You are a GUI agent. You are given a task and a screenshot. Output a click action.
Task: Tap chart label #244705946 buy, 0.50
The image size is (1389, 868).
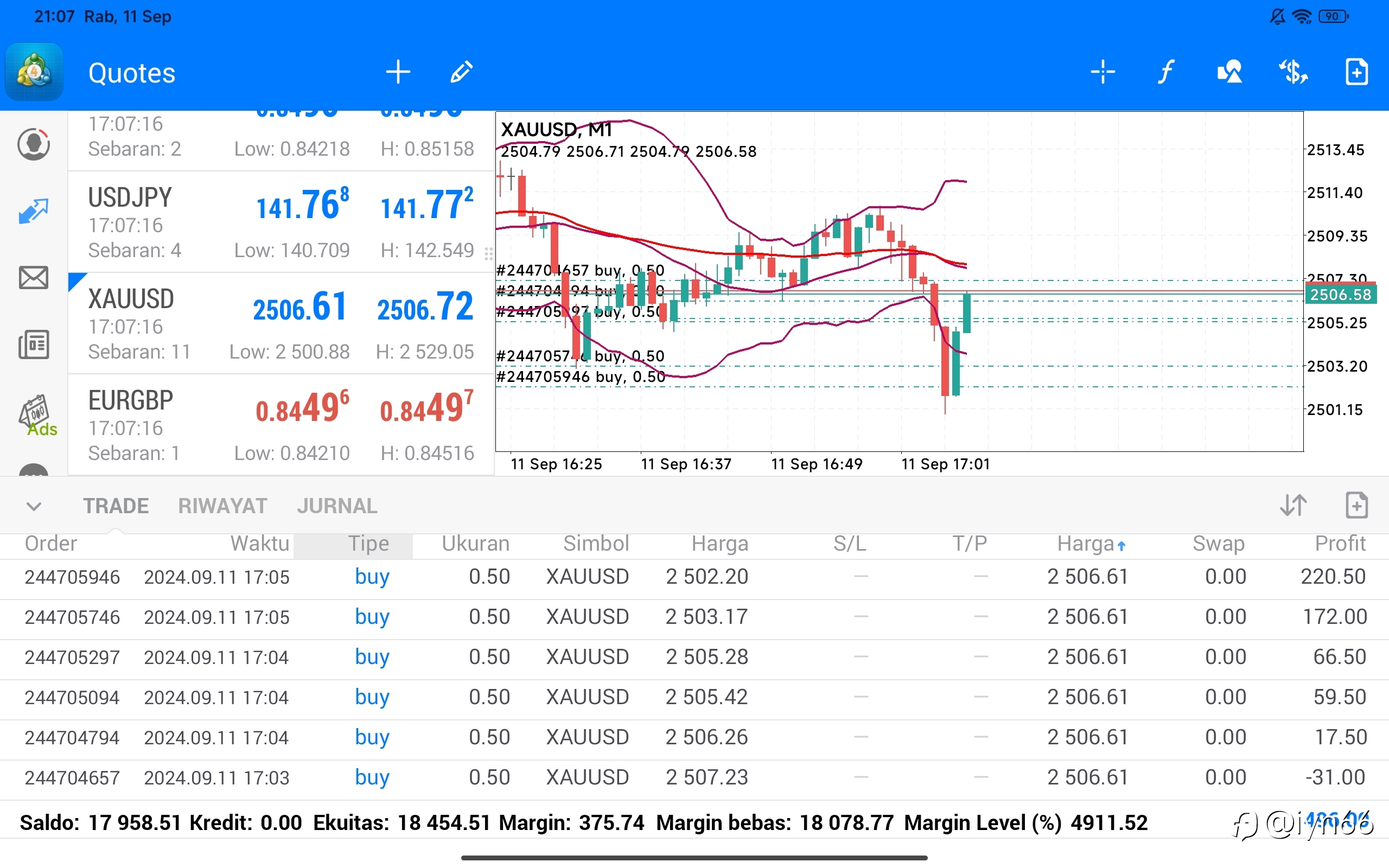[580, 376]
